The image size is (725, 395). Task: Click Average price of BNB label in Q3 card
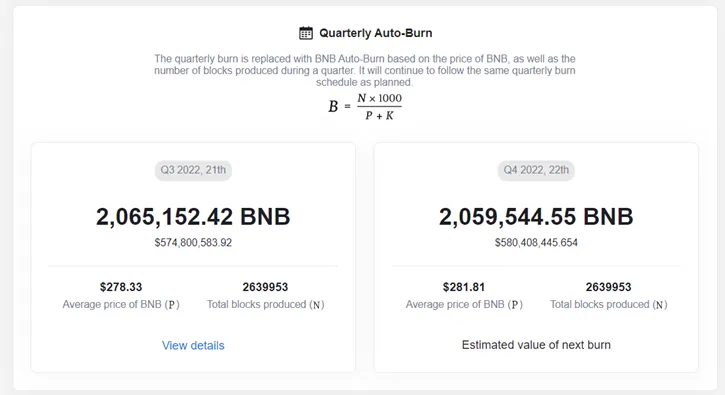pos(121,305)
